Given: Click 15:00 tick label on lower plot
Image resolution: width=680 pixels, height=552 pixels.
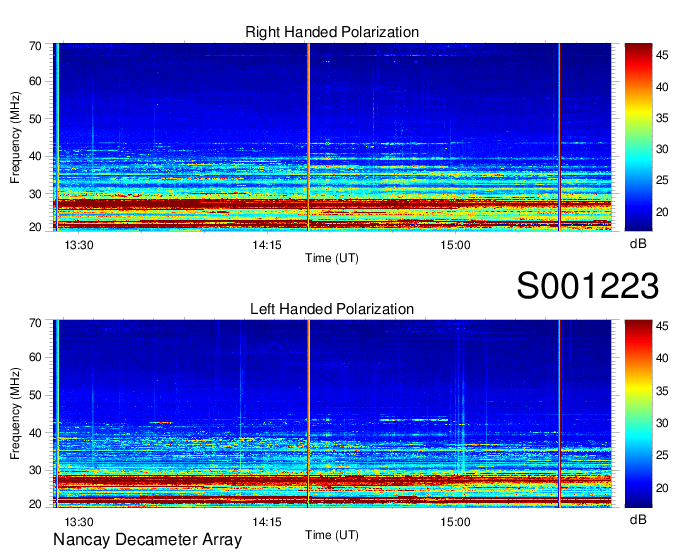Looking at the screenshot, I should (x=455, y=522).
